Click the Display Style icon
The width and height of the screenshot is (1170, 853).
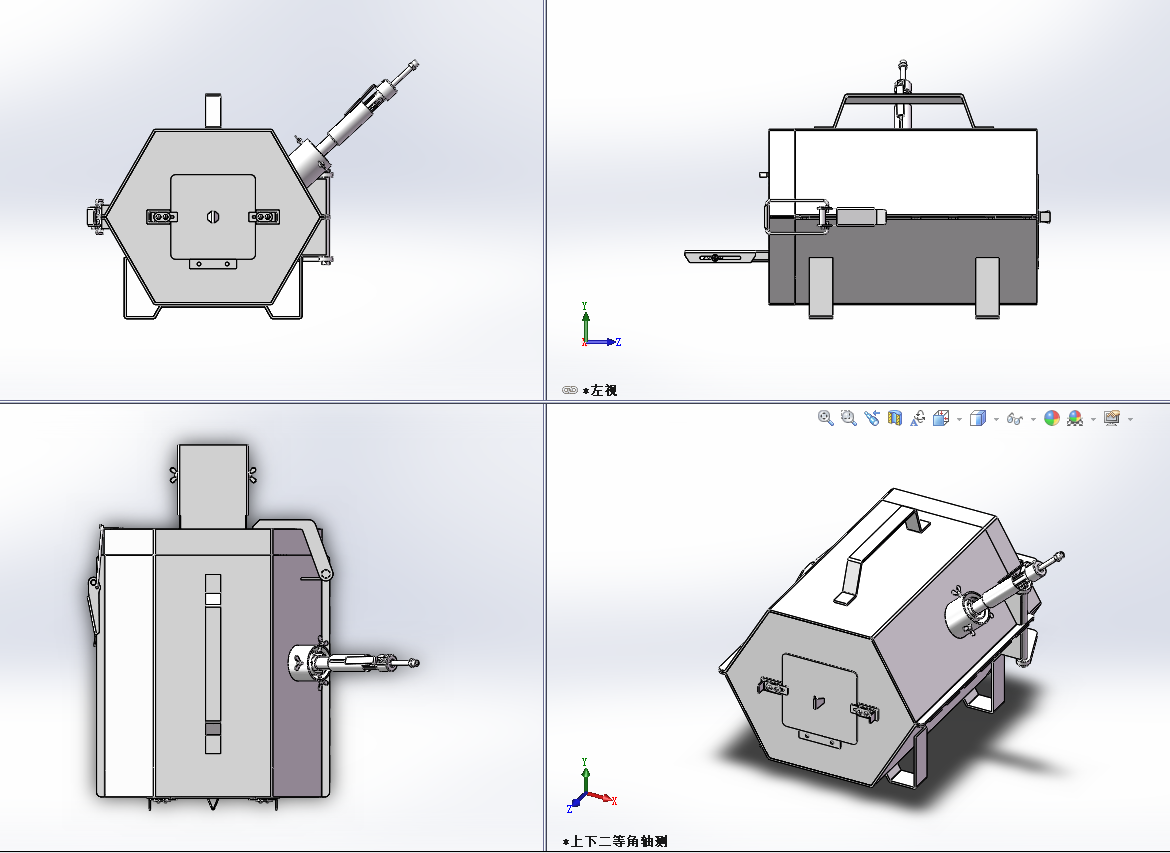pos(977,418)
